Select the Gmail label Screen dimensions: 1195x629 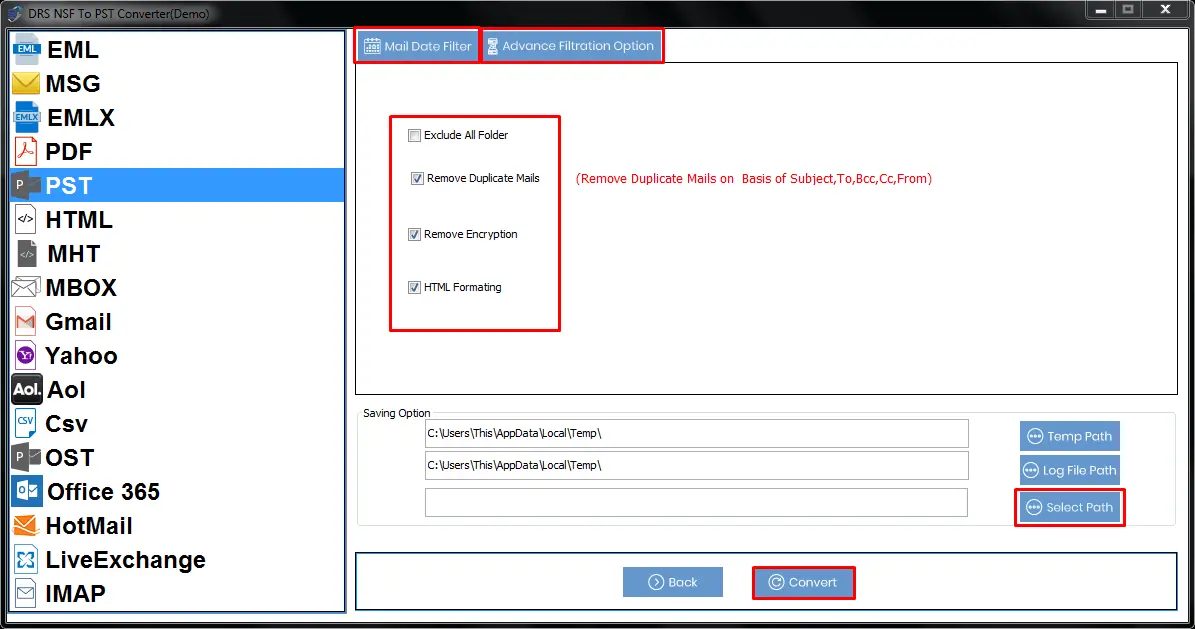tap(78, 323)
